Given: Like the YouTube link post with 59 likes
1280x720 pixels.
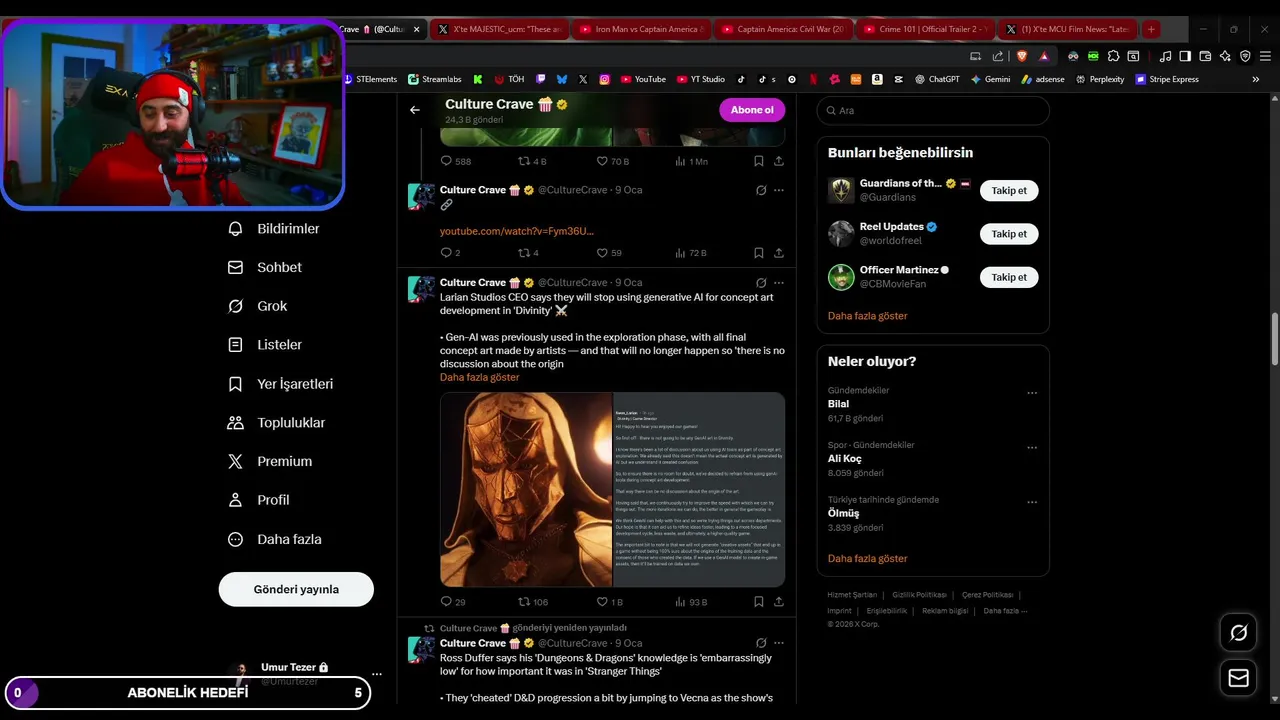Looking at the screenshot, I should (602, 253).
